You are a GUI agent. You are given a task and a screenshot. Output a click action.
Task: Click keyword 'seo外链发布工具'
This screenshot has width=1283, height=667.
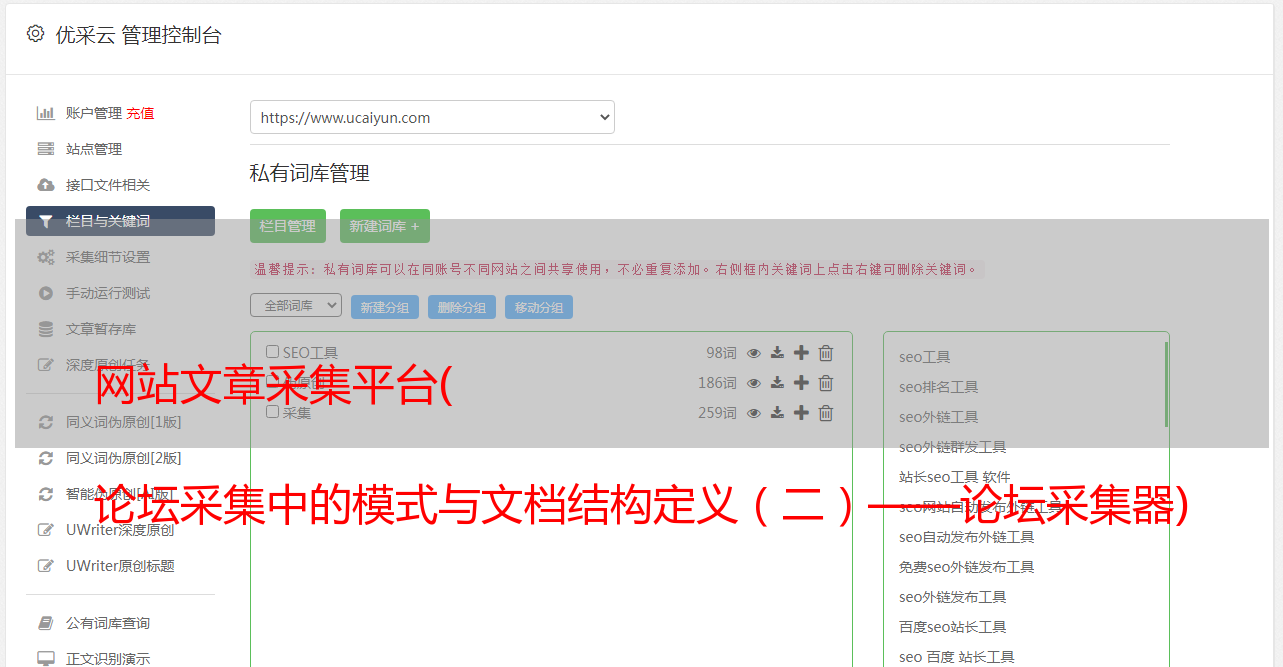click(x=953, y=597)
